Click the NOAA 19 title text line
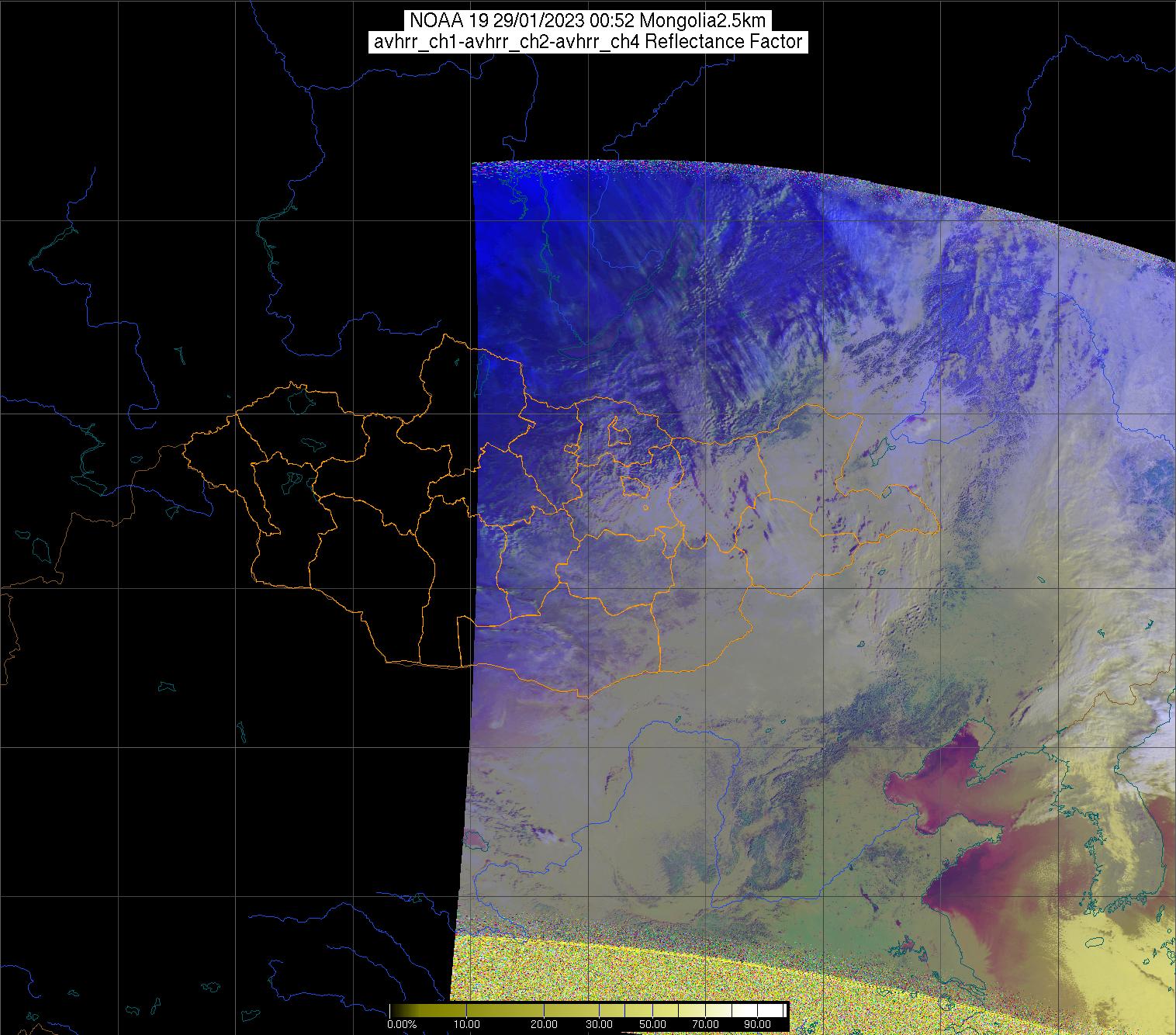This screenshot has height=1035, width=1176. click(588, 21)
